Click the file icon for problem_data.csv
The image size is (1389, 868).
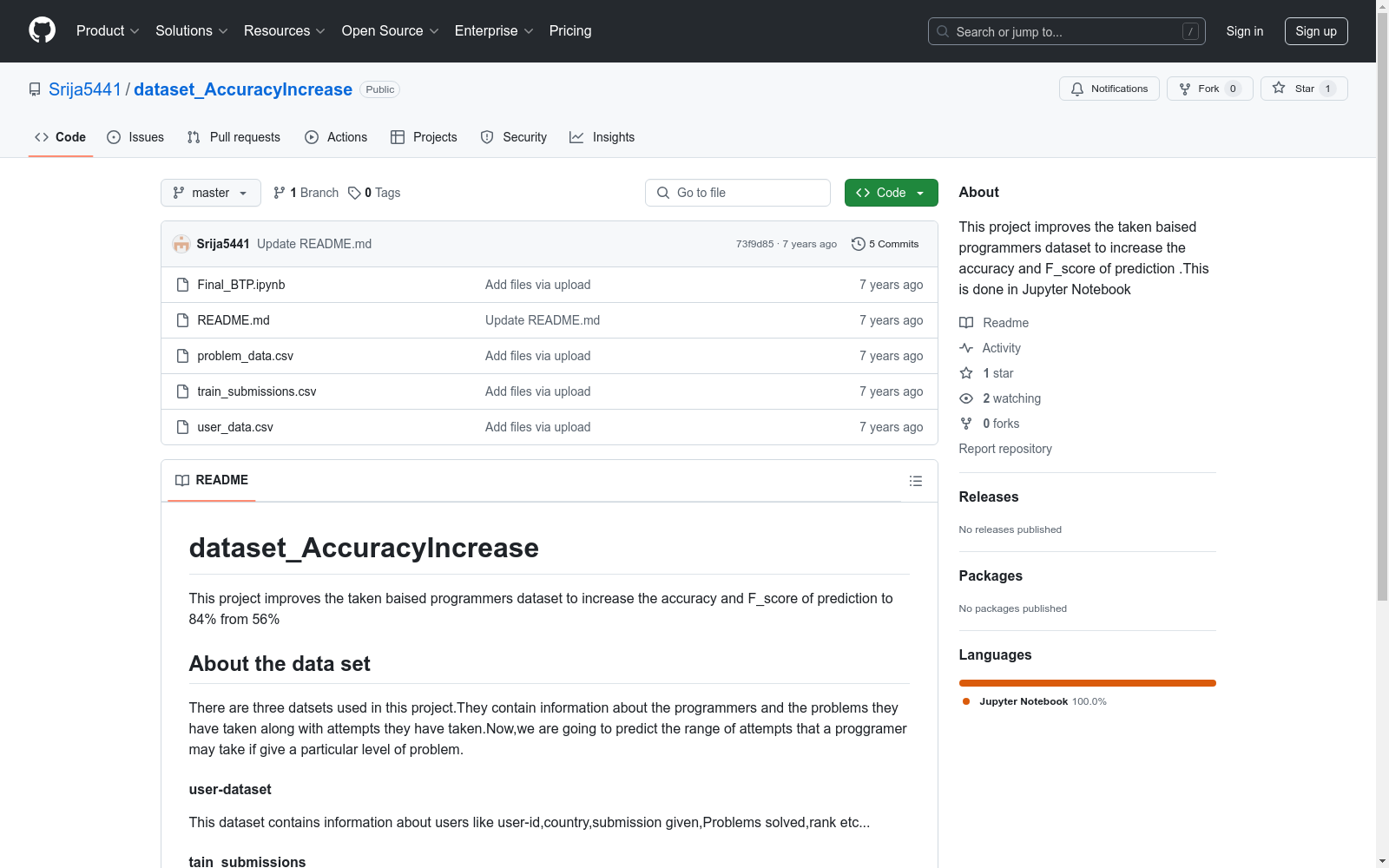[182, 356]
